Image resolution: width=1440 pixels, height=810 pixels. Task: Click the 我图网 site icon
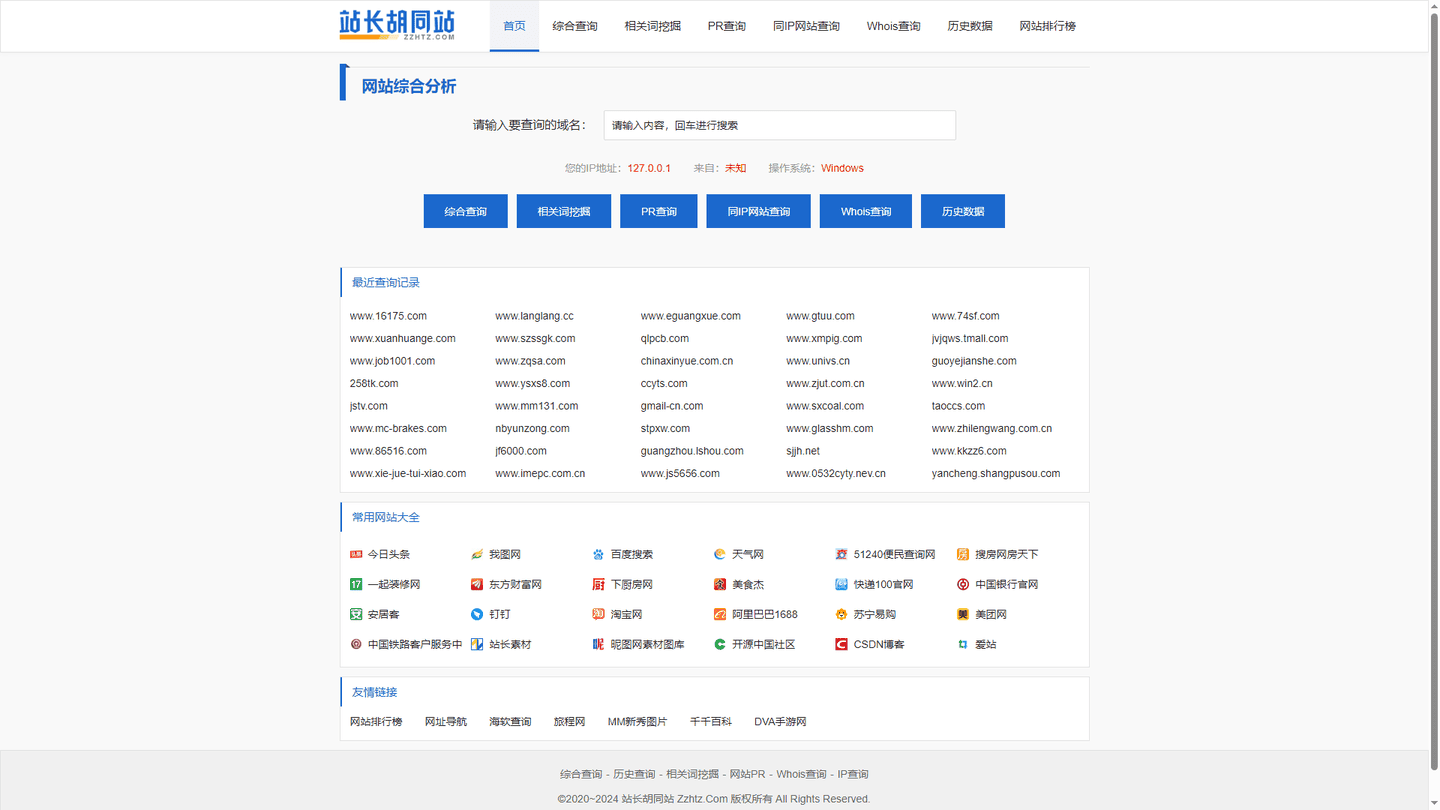(477, 554)
